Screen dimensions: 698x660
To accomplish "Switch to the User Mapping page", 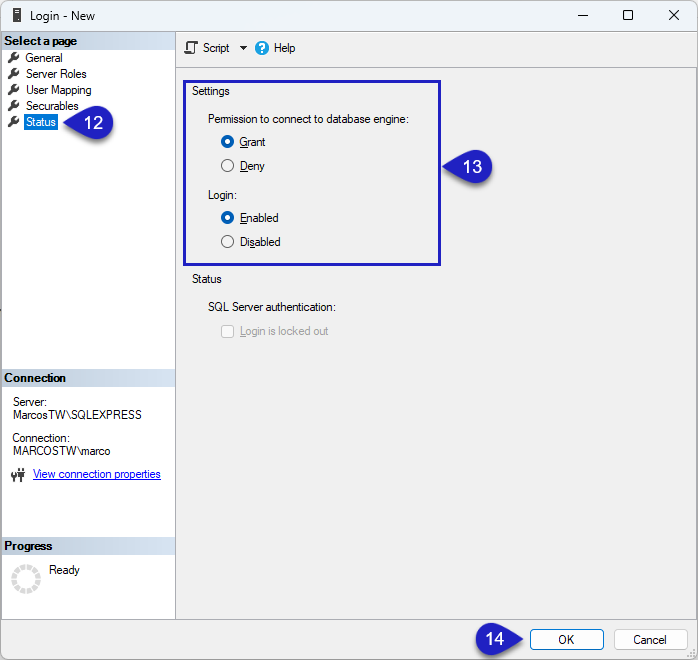I will pos(58,90).
